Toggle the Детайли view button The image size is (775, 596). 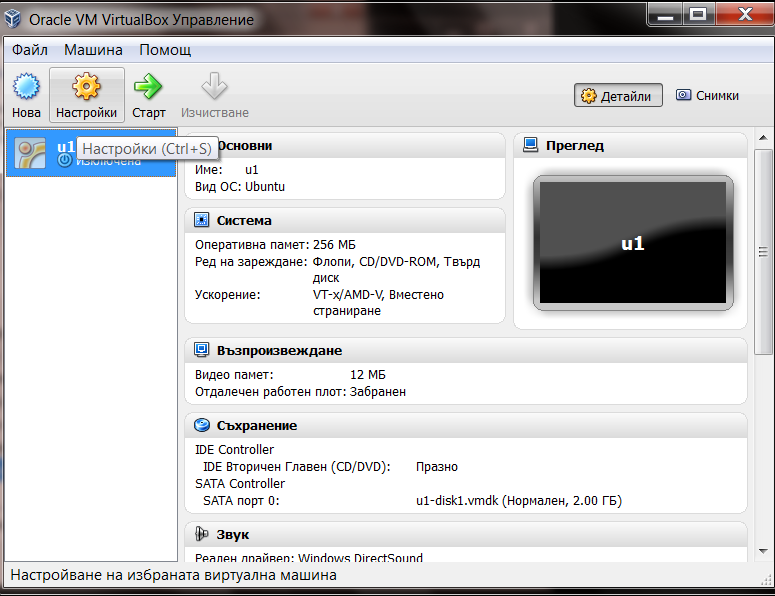616,96
